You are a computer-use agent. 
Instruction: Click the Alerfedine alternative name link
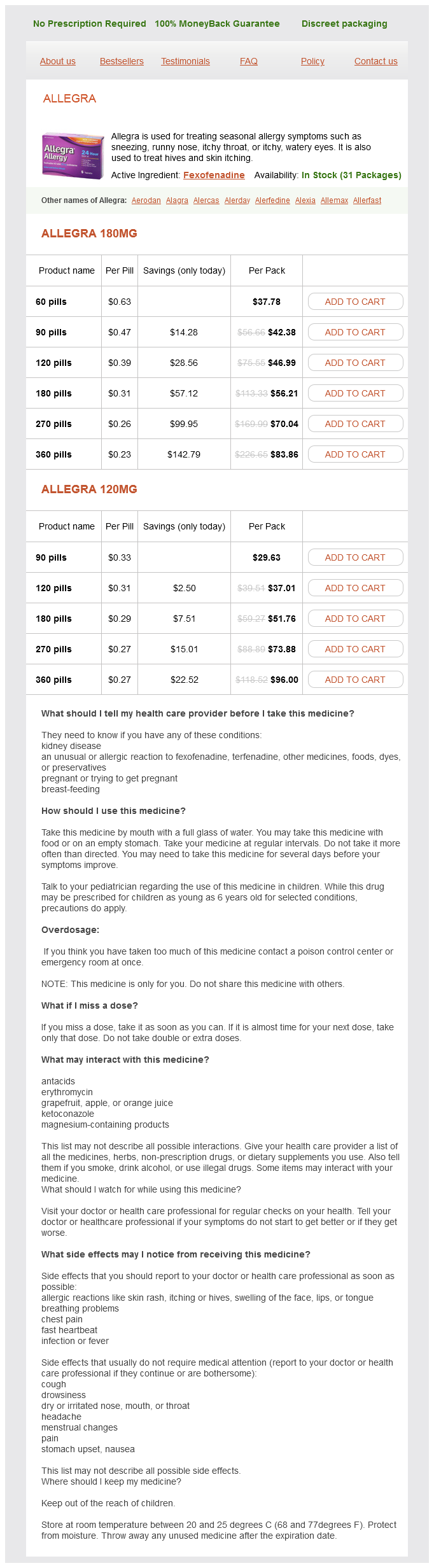[272, 200]
